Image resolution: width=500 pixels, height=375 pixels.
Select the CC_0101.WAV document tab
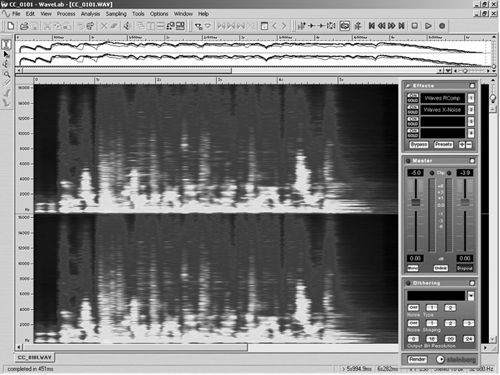34,357
